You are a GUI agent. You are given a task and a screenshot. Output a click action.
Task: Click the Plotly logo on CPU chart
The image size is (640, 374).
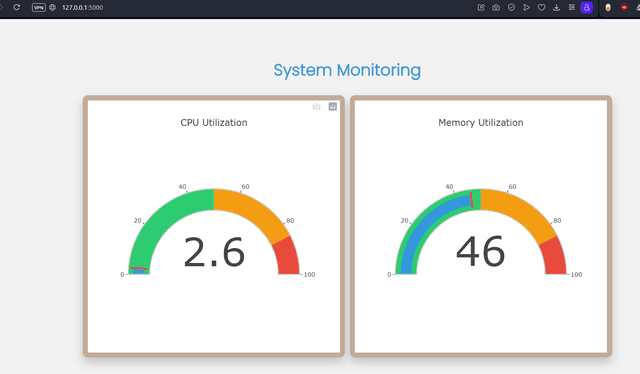[333, 107]
